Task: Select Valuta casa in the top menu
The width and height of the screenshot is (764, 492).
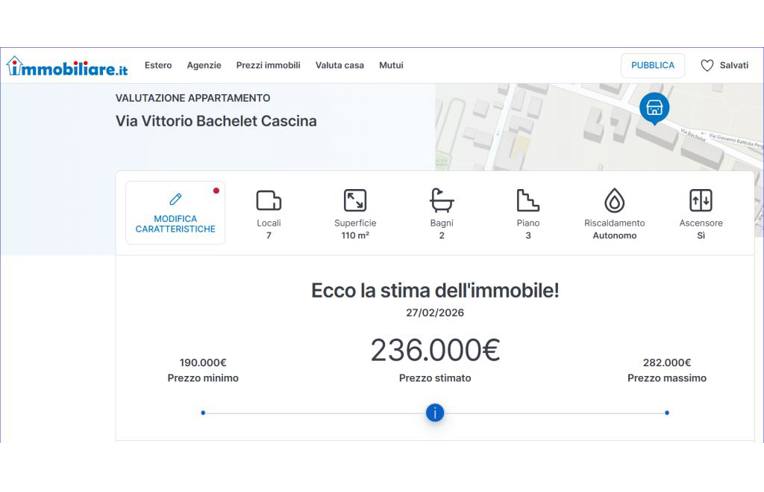Action: 340,65
